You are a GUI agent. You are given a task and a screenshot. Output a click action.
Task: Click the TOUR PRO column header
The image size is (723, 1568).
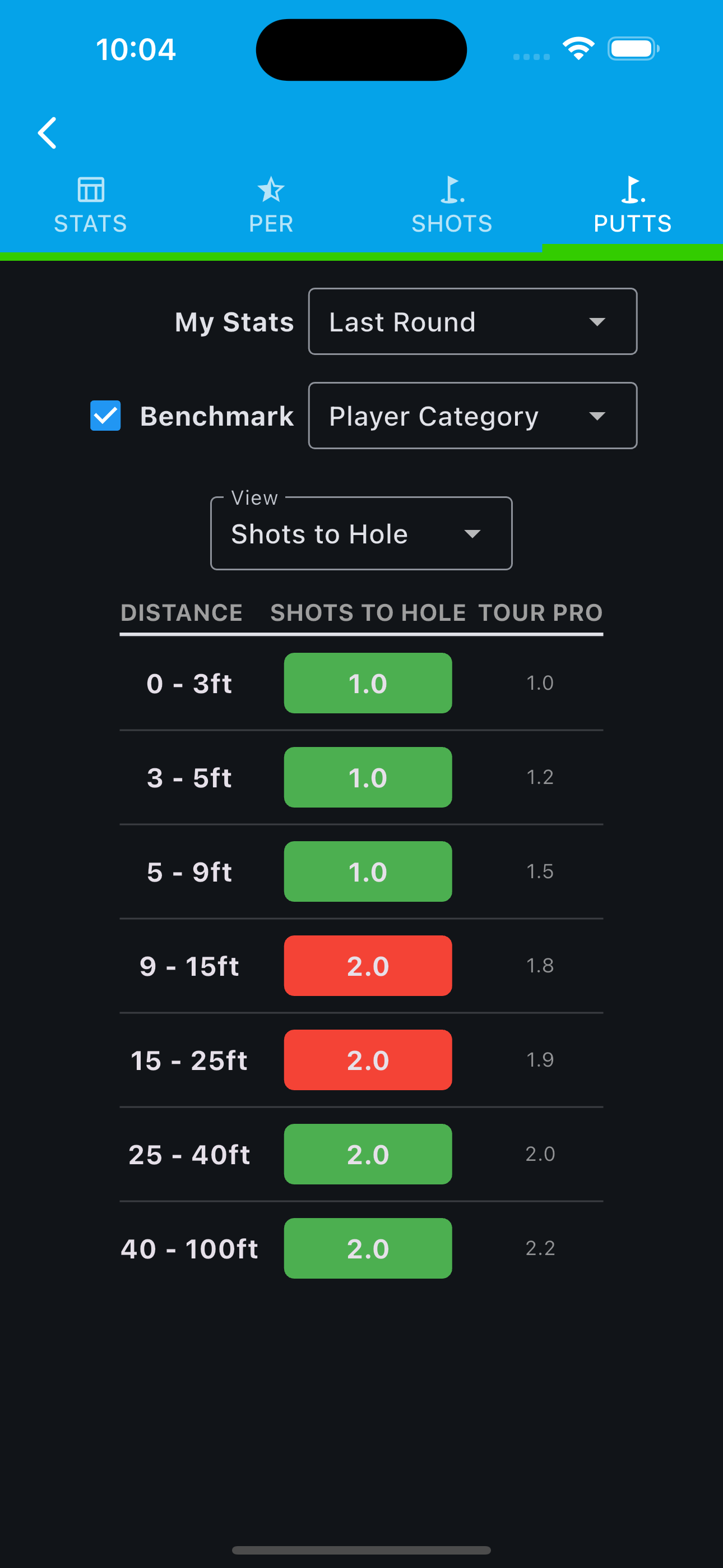pyautogui.click(x=540, y=612)
